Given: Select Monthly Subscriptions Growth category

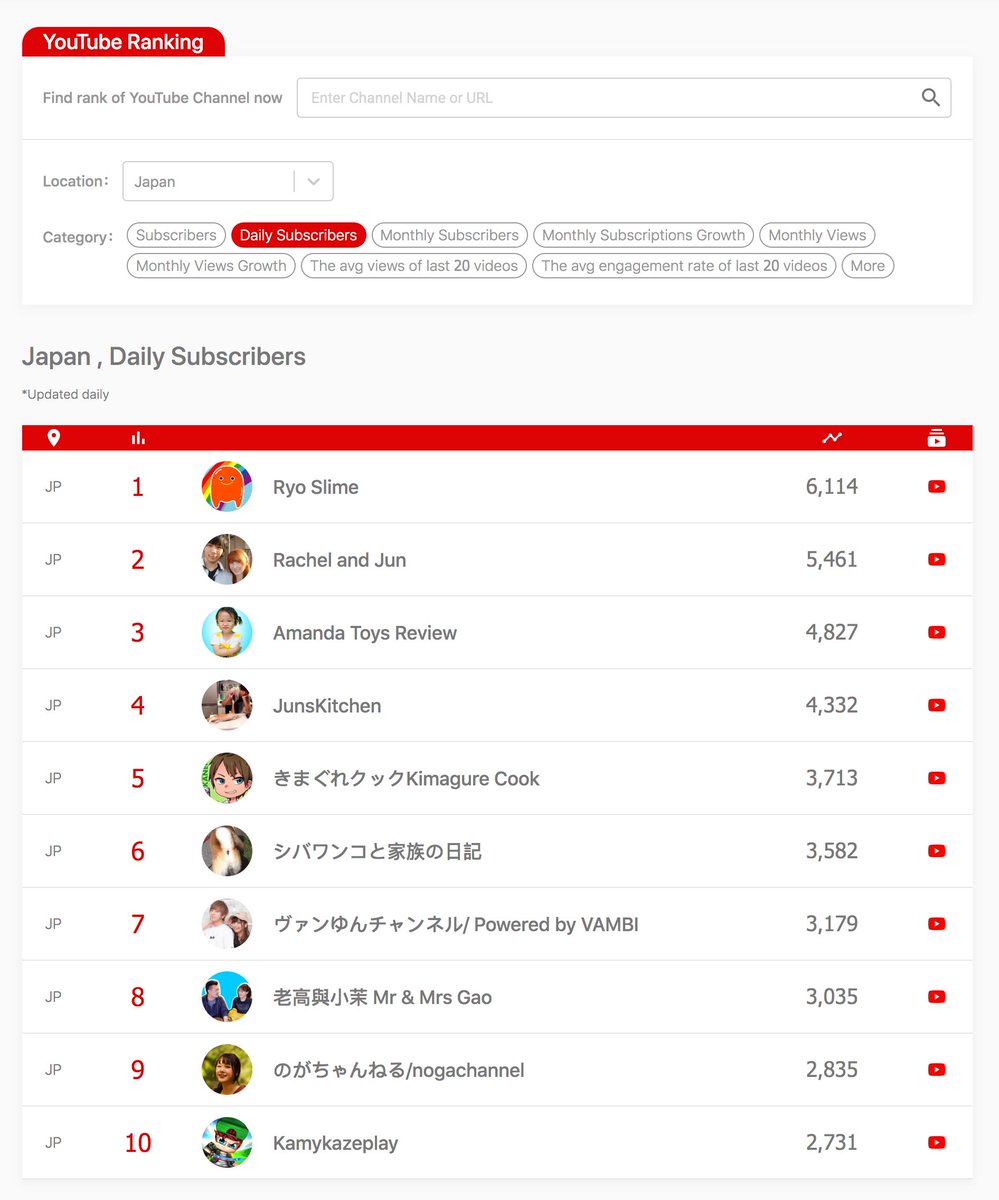Looking at the screenshot, I should (x=643, y=235).
